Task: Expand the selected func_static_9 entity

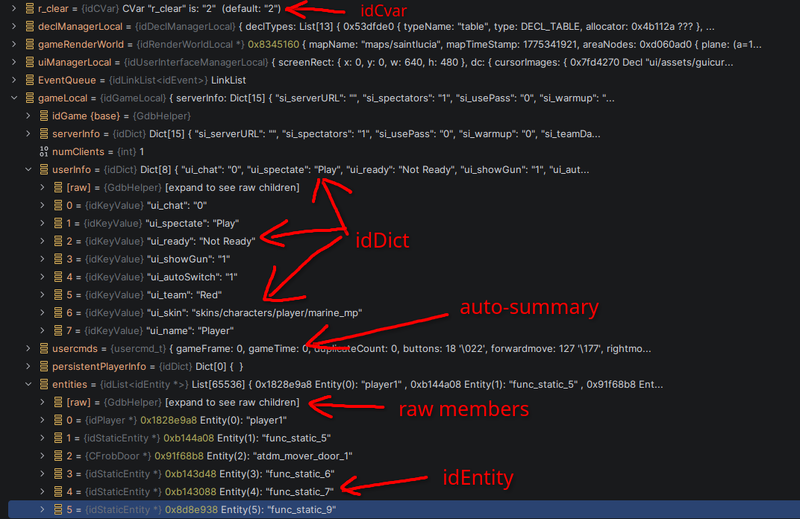Action: click(43, 509)
